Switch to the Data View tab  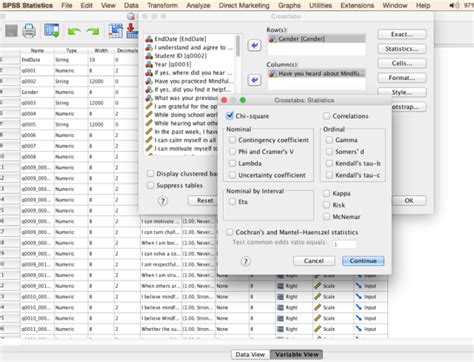click(250, 354)
